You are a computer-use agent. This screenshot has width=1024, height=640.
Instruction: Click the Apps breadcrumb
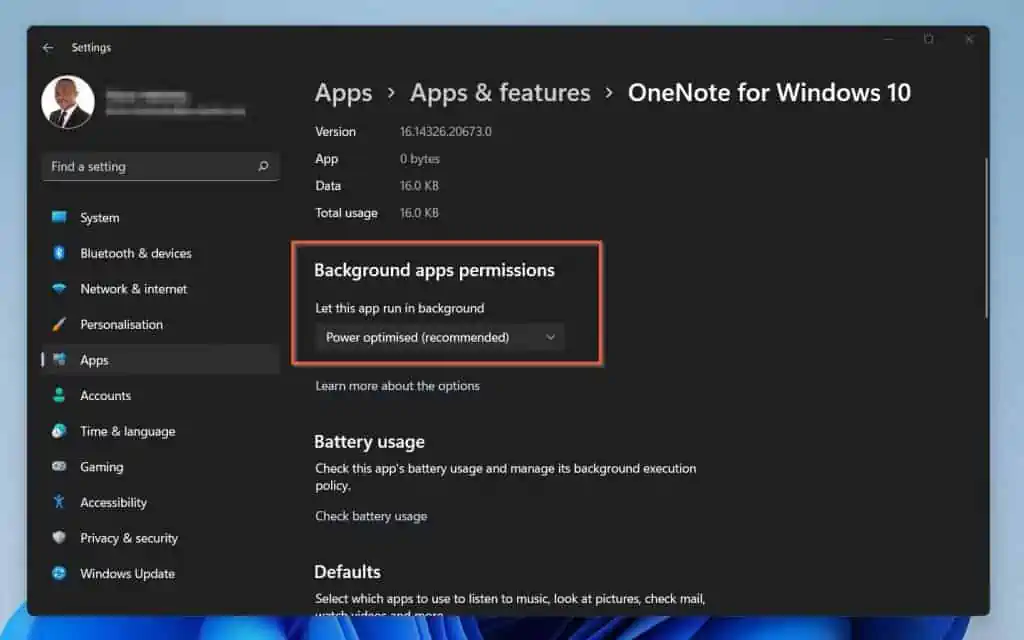pos(344,93)
